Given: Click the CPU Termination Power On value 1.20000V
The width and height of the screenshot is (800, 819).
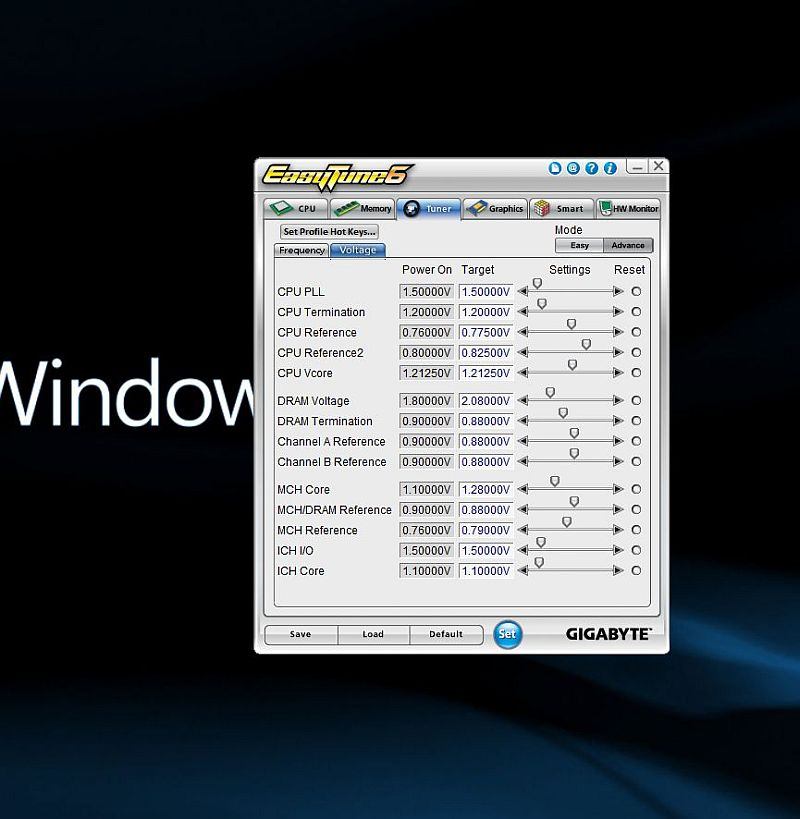Looking at the screenshot, I should [x=426, y=312].
